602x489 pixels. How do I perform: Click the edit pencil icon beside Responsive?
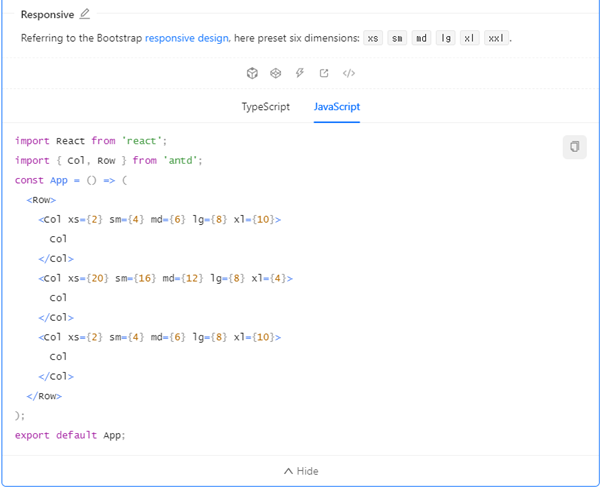pos(84,14)
